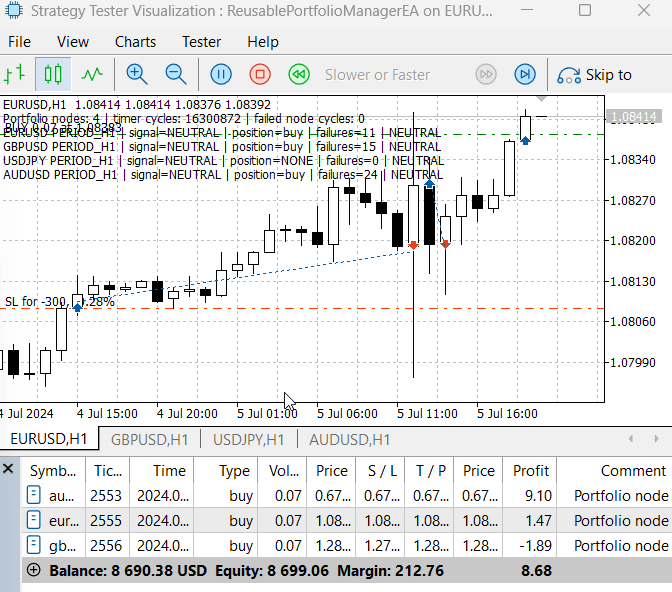Click the total profit 8.68

tap(536, 571)
